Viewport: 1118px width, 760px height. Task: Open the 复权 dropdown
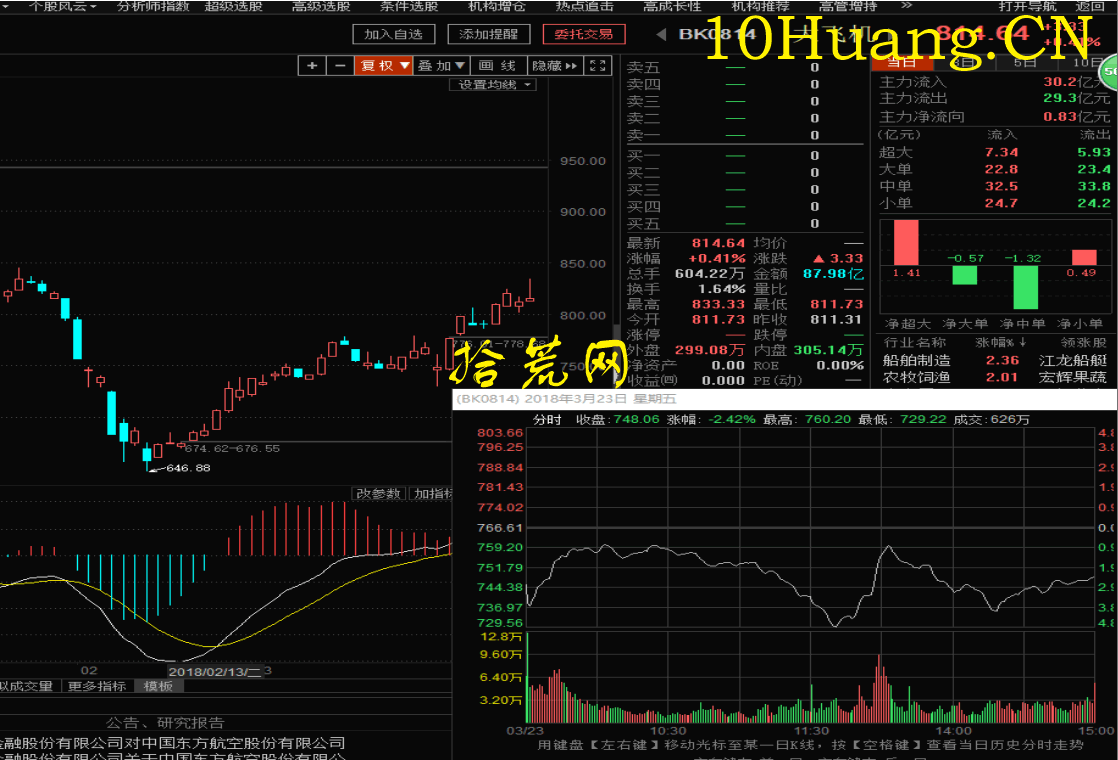(384, 66)
